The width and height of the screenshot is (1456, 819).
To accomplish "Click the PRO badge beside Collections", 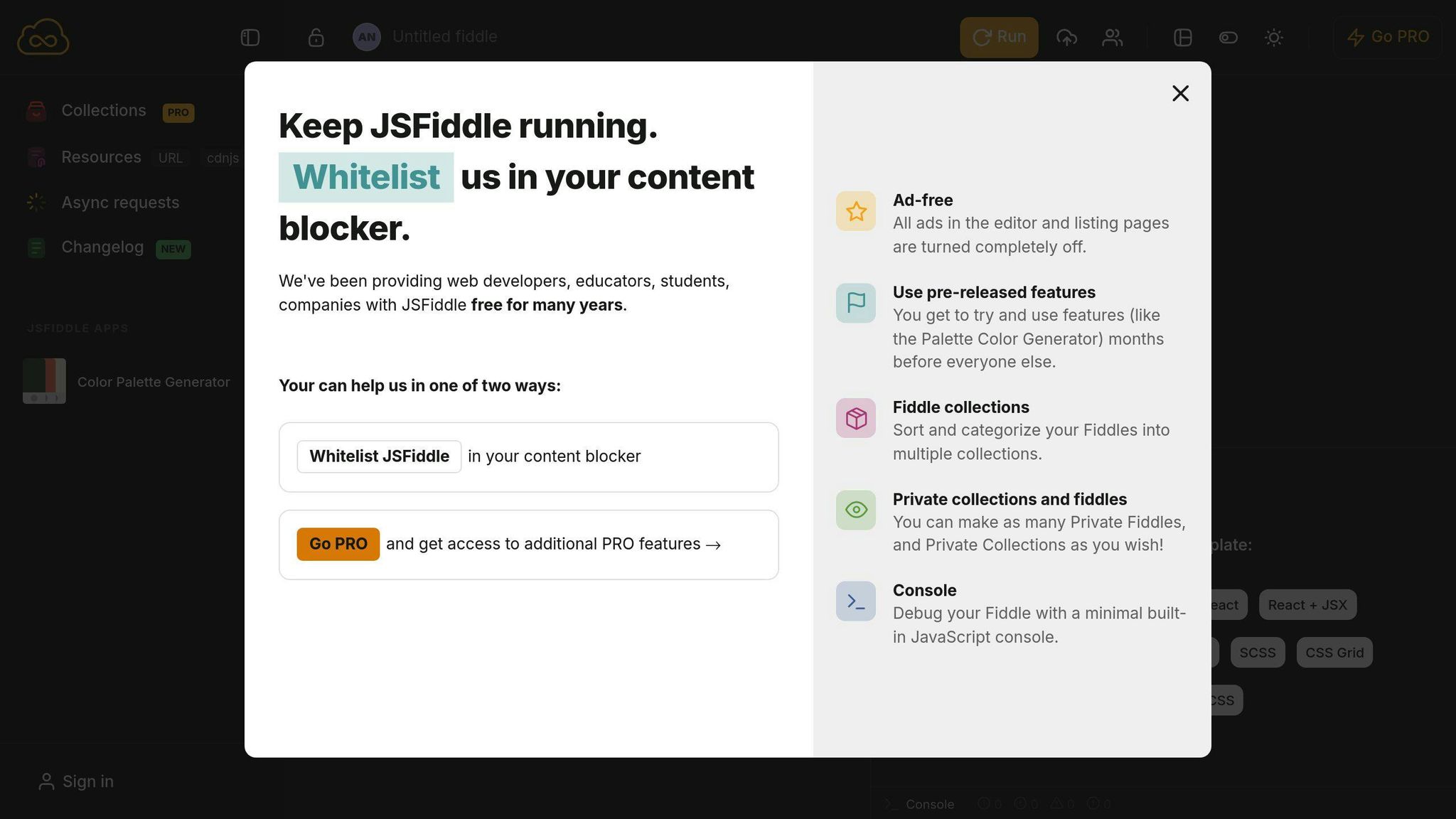I will point(178,112).
